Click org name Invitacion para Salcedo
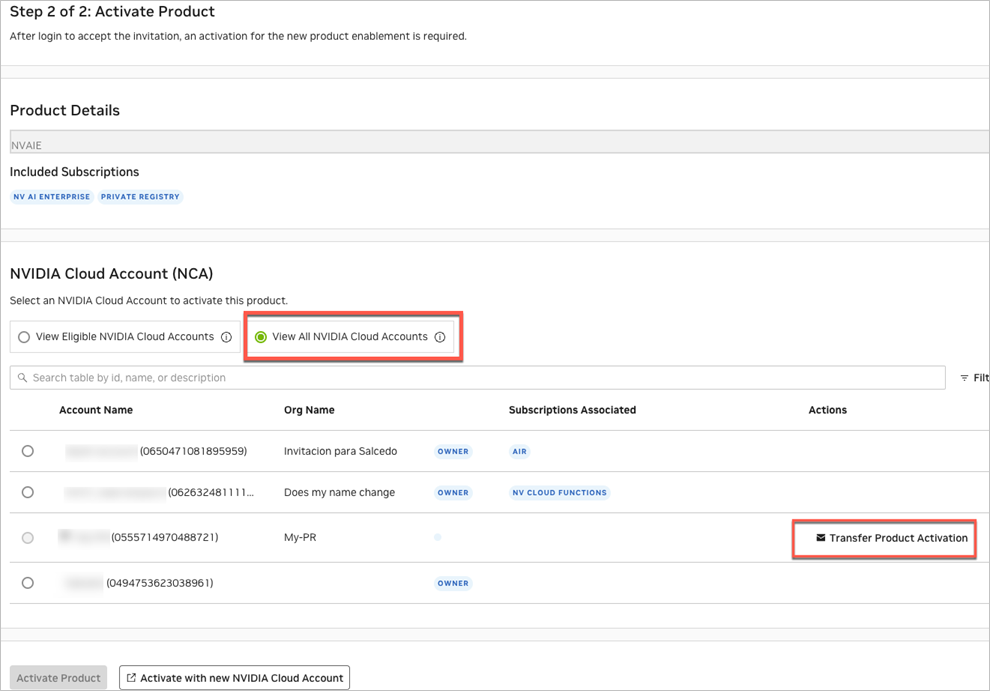Image resolution: width=990 pixels, height=691 pixels. click(340, 451)
